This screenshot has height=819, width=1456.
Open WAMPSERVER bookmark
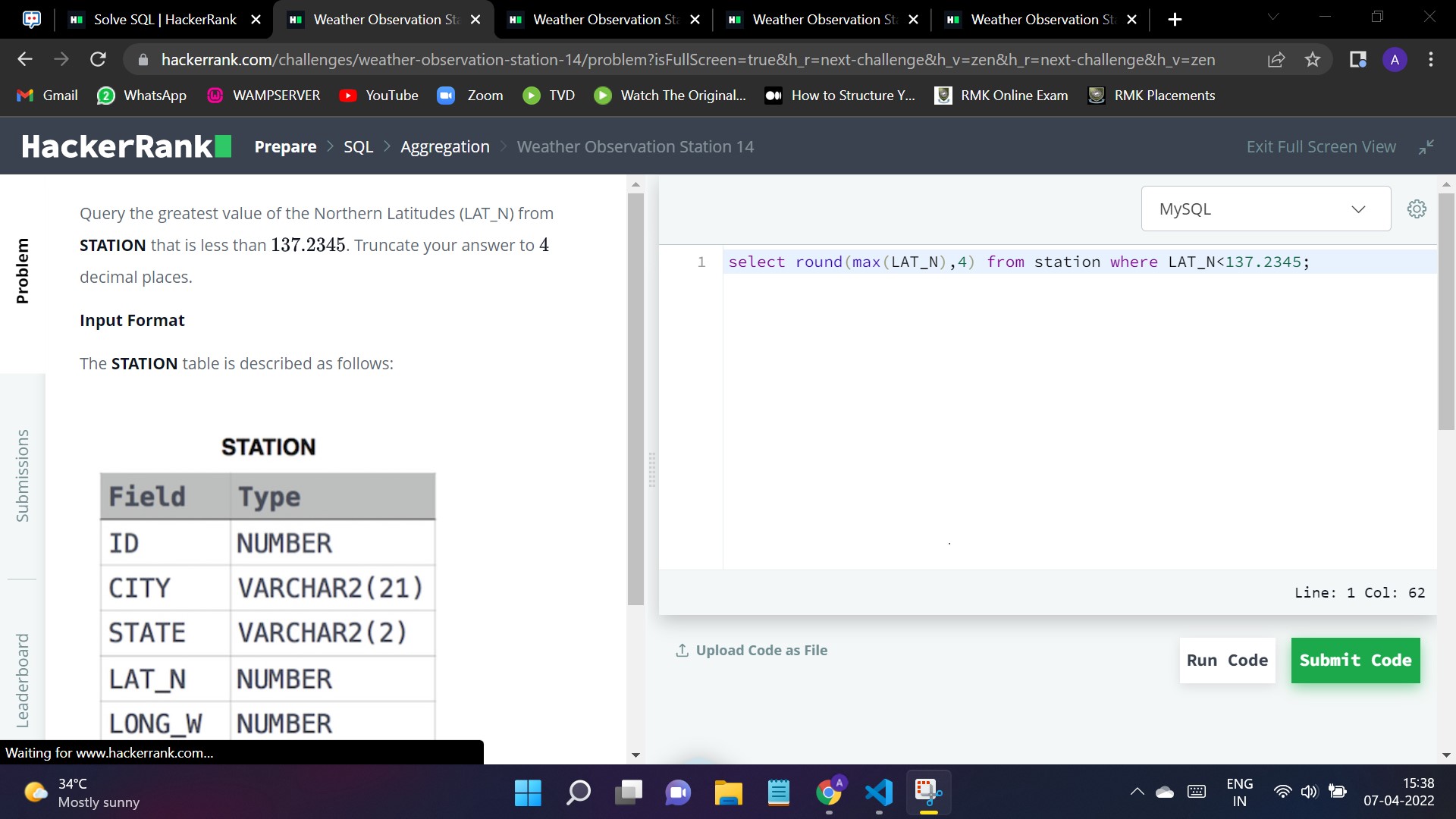(263, 96)
